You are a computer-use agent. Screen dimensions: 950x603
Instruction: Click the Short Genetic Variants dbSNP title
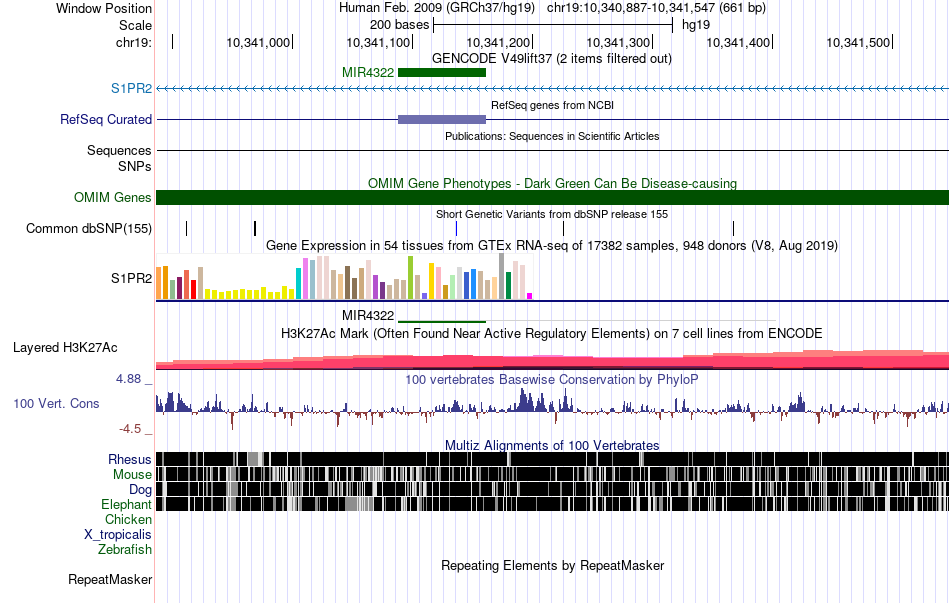(x=552, y=214)
